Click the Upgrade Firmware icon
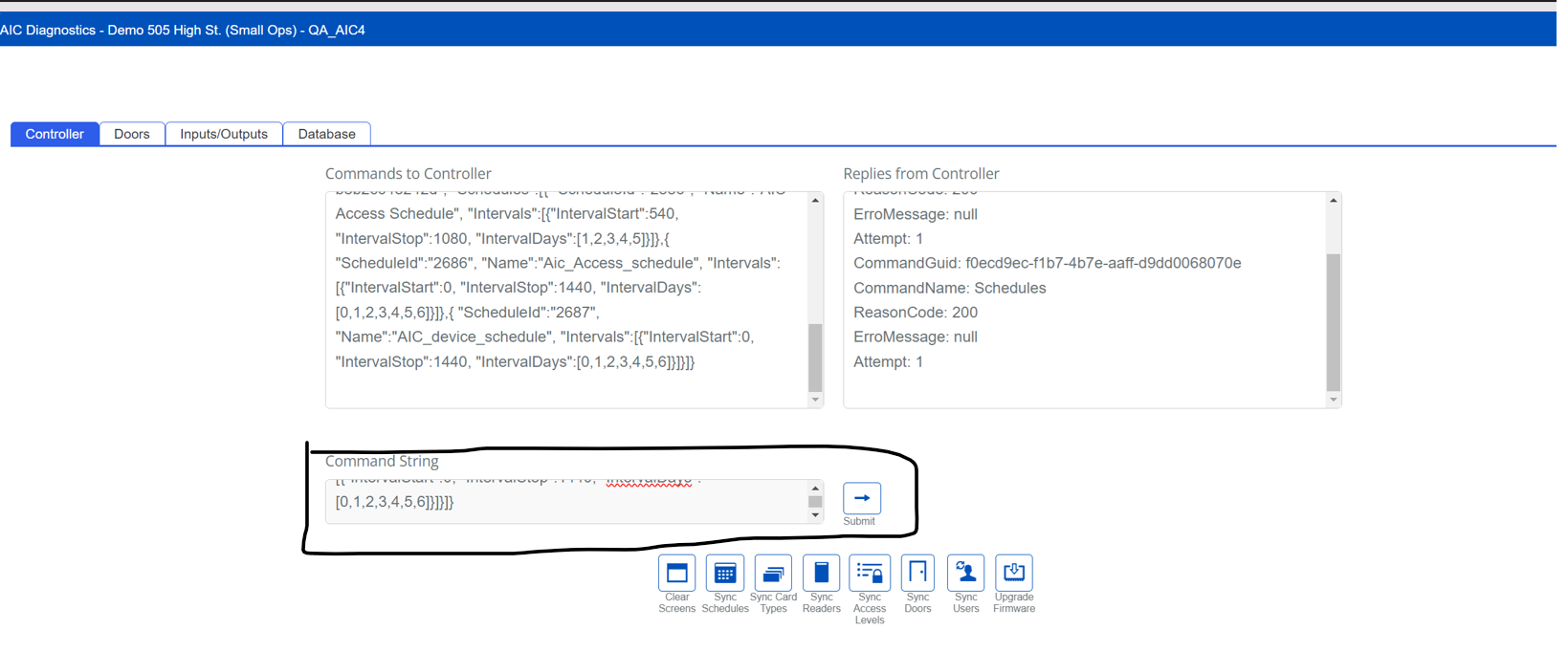This screenshot has width=1568, height=652. click(1013, 574)
